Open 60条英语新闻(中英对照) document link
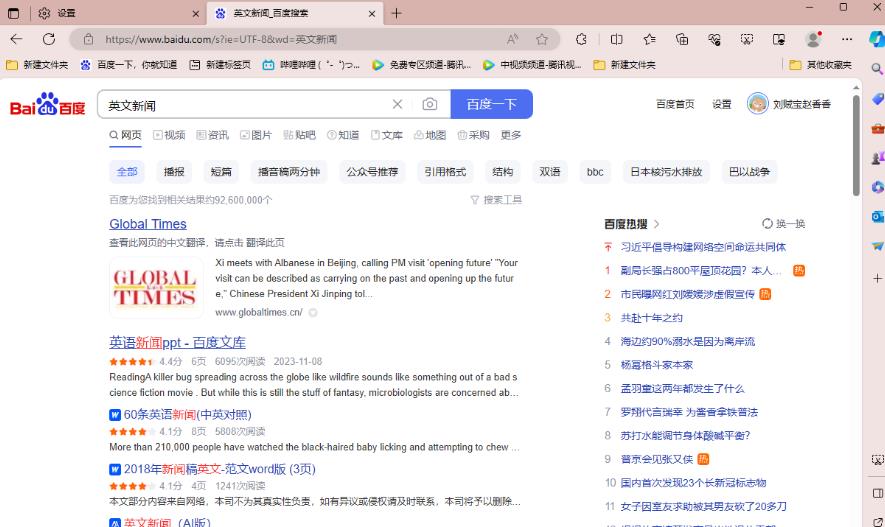Screen dimensions: 885x527 (x=187, y=415)
